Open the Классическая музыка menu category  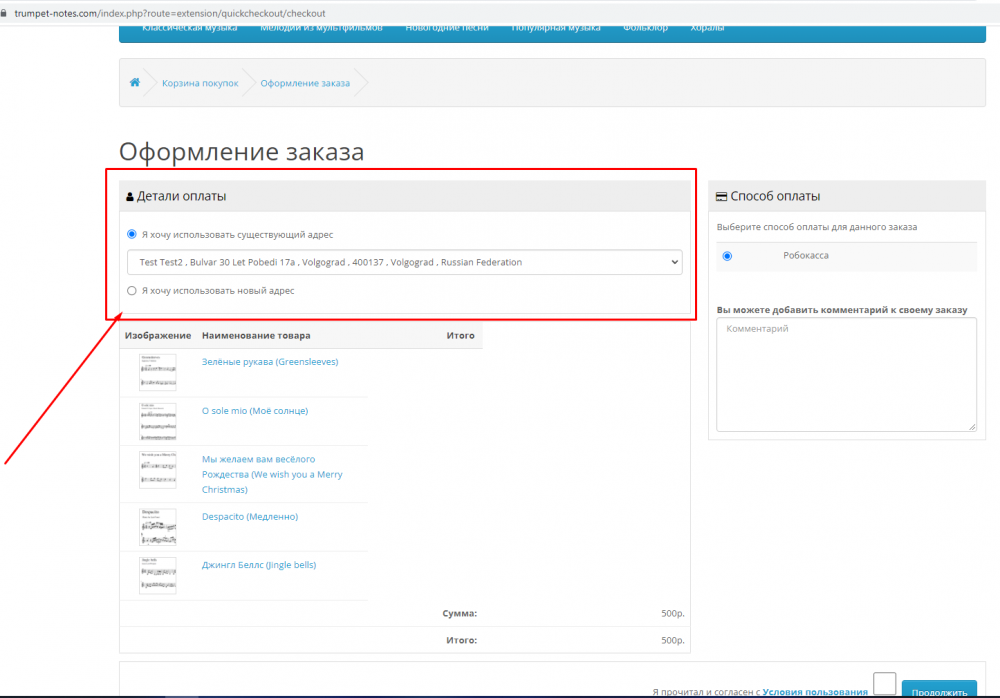coord(189,27)
